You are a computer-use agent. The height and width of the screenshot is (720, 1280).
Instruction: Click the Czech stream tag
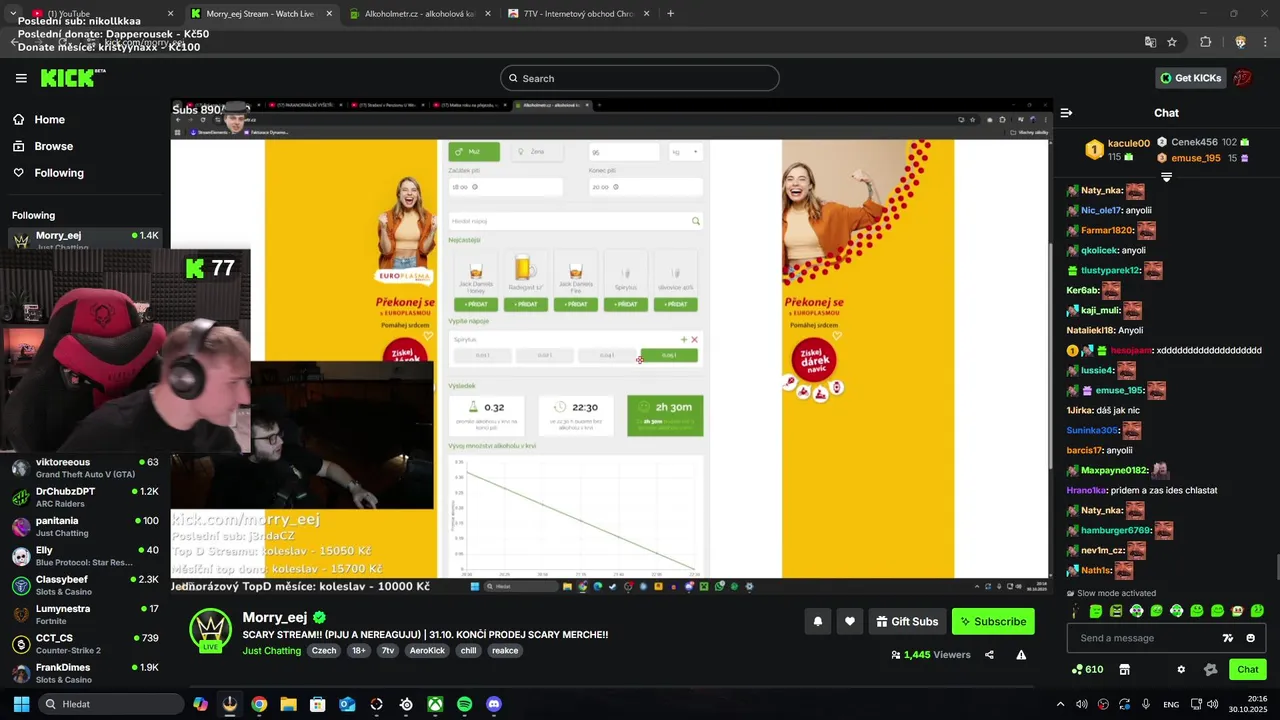pos(323,650)
